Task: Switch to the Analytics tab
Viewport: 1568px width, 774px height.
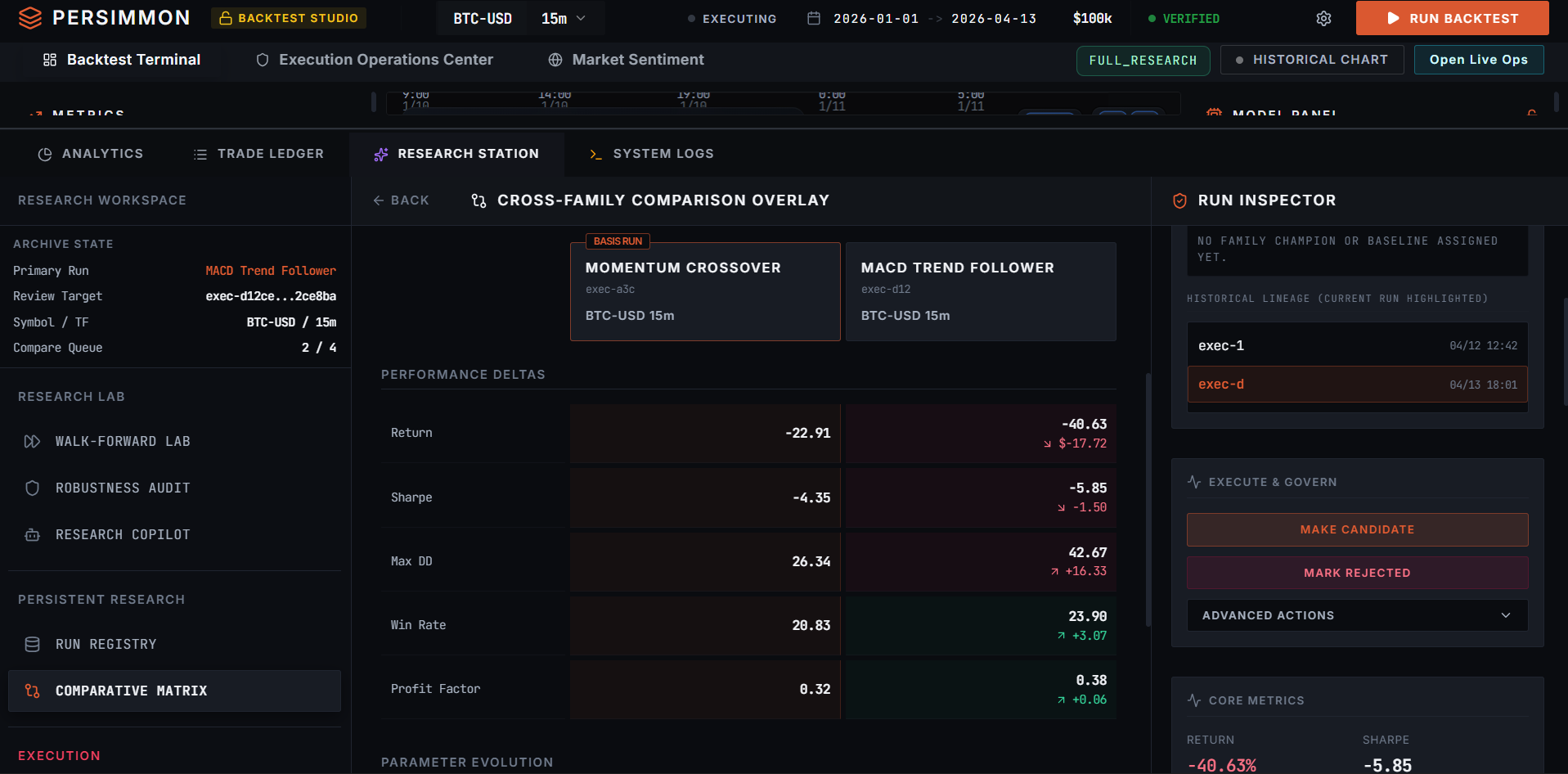Action: tap(90, 154)
